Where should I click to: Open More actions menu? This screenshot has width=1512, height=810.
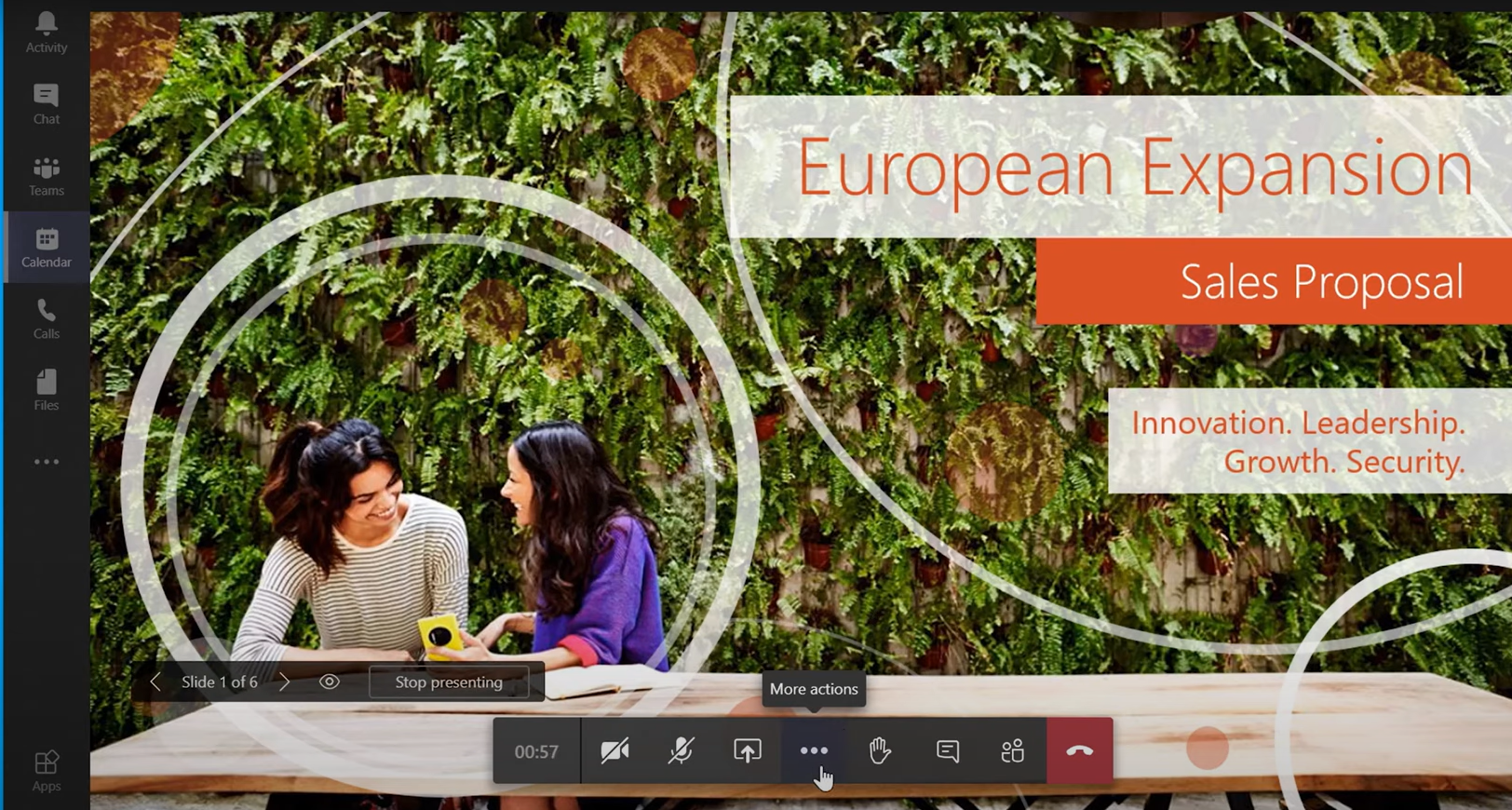coord(814,750)
